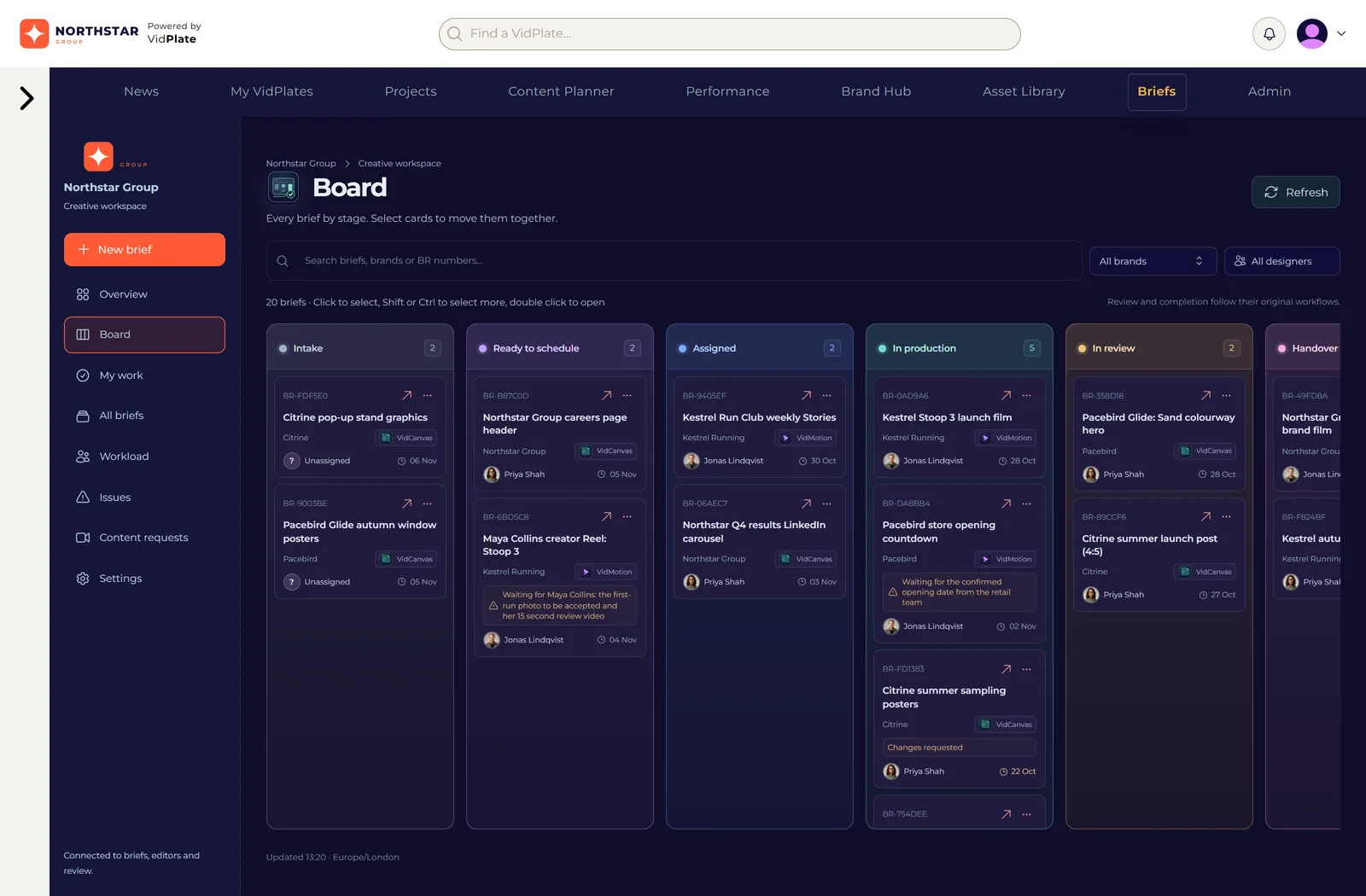Image resolution: width=1366 pixels, height=896 pixels.
Task: Open the Northstar Group careers page header arrow
Action: tap(607, 395)
